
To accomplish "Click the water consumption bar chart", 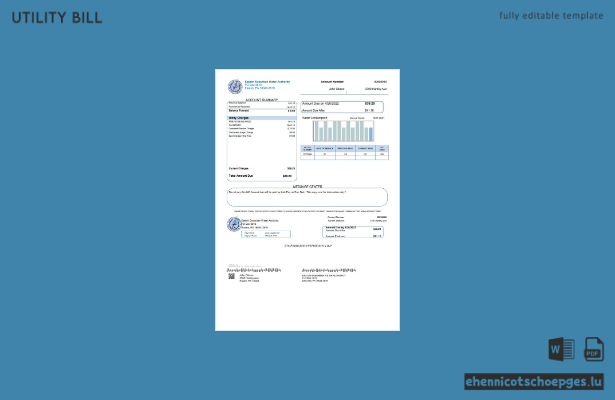I will pos(343,131).
